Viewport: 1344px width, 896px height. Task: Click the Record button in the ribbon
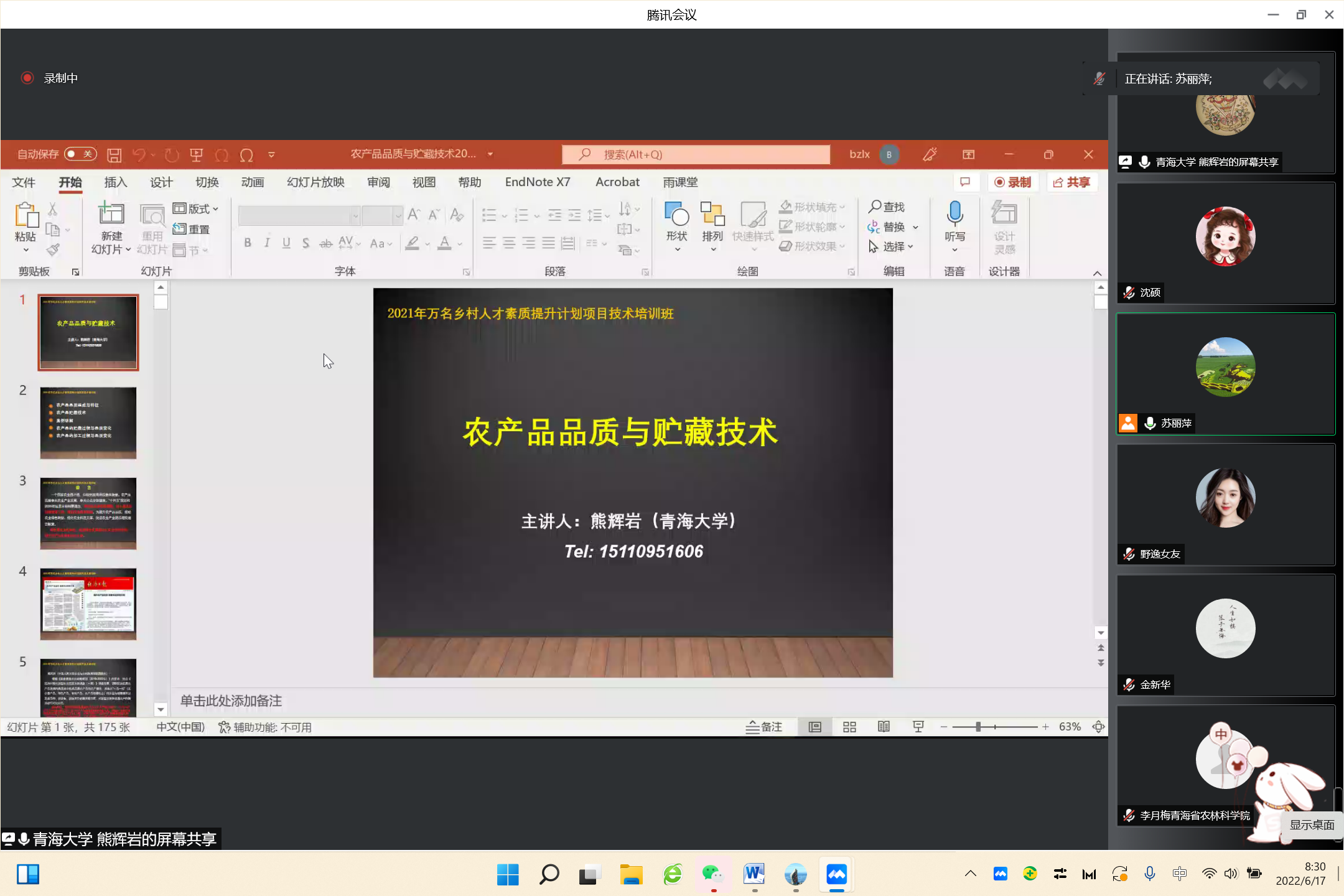click(1013, 182)
